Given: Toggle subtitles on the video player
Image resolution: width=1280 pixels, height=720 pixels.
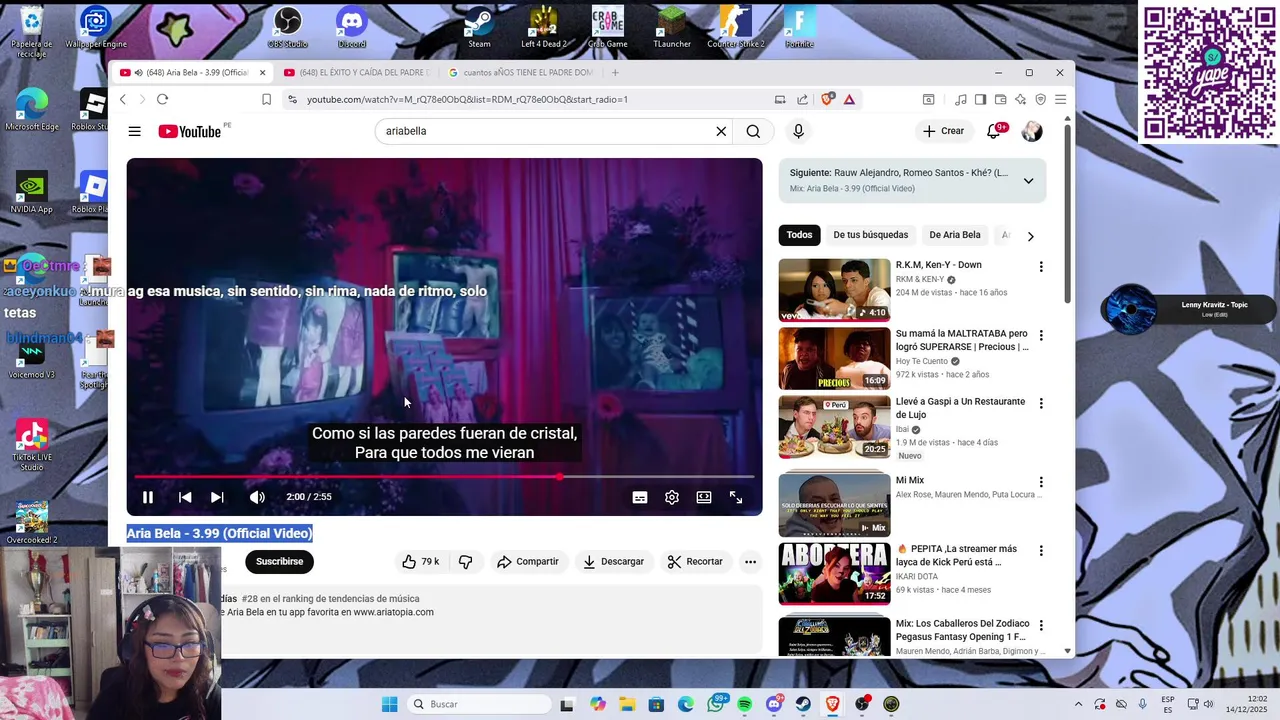Looking at the screenshot, I should (x=640, y=497).
